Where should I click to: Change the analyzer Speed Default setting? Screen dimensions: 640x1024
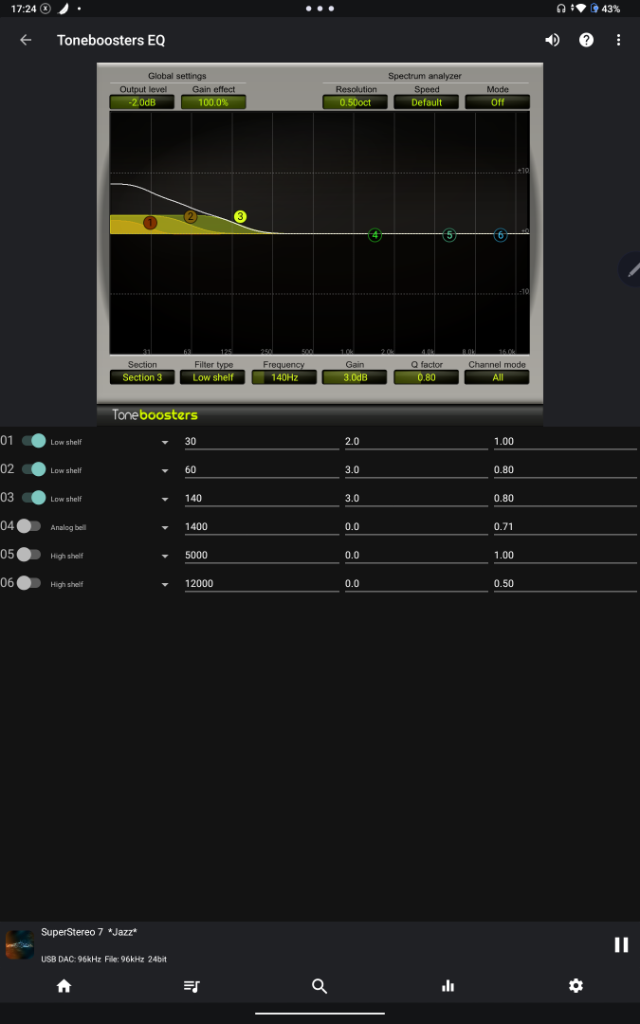pyautogui.click(x=426, y=103)
